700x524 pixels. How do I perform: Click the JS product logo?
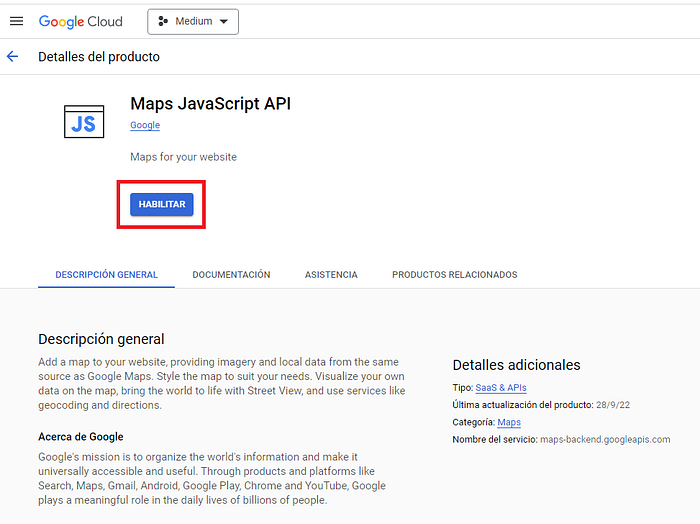pos(84,121)
